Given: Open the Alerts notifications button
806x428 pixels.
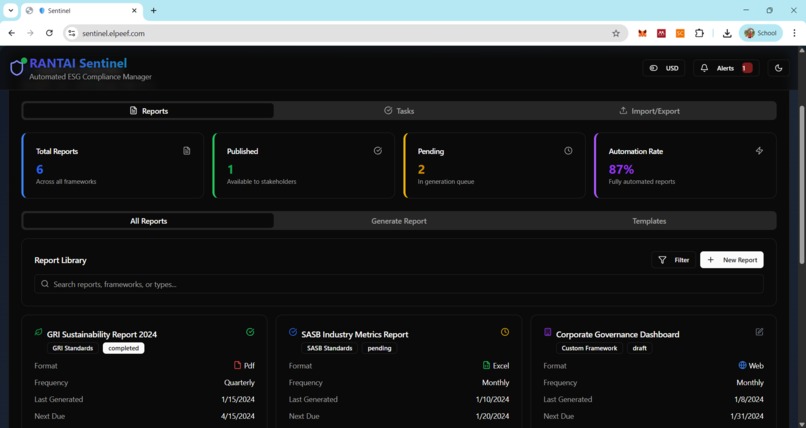Looking at the screenshot, I should tap(728, 68).
